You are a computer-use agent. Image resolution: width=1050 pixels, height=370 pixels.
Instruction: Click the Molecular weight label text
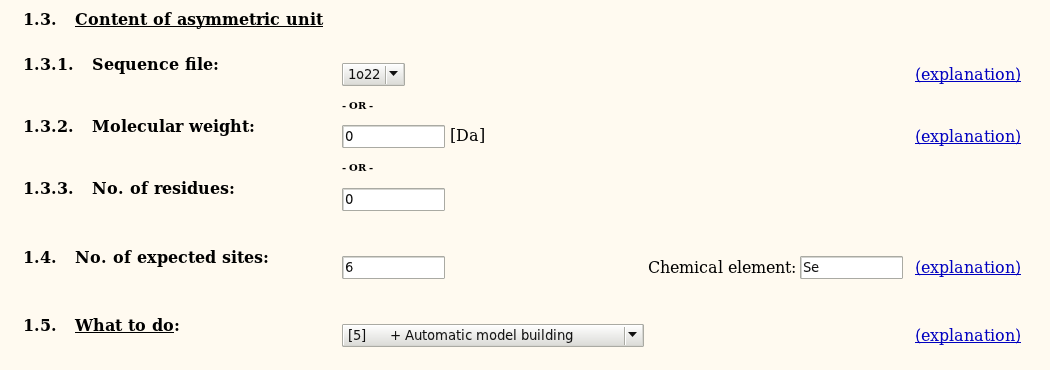(x=173, y=126)
